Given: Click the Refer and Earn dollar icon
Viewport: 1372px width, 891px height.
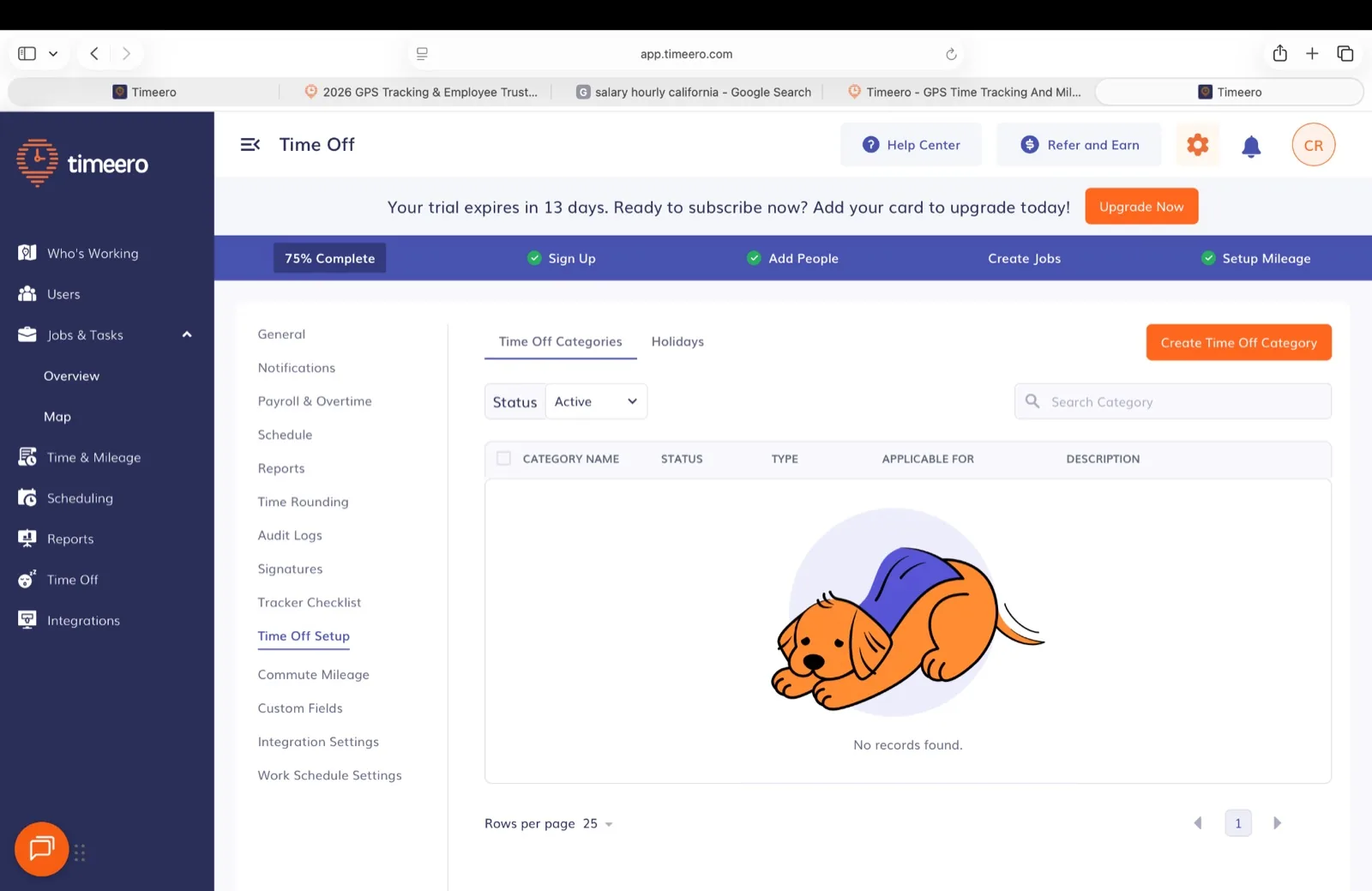Looking at the screenshot, I should pos(1030,145).
